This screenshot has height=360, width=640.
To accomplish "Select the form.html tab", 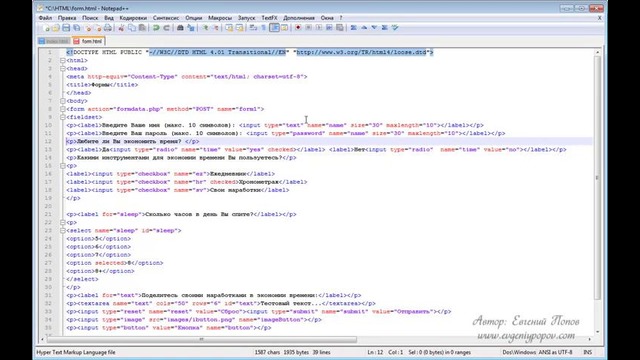I will pyautogui.click(x=89, y=41).
